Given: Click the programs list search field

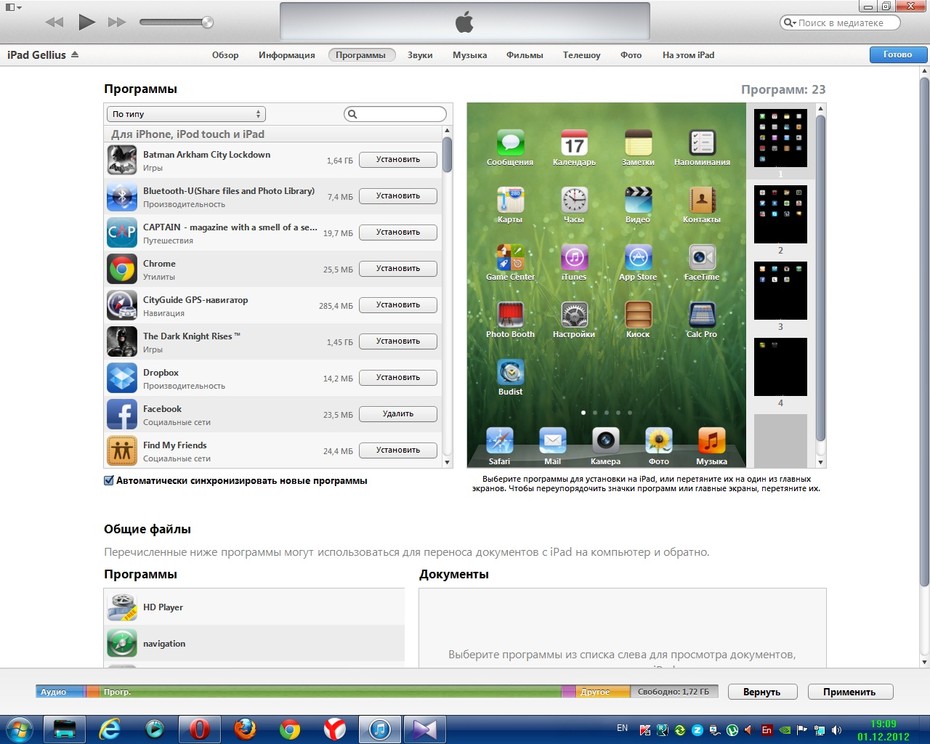Looking at the screenshot, I should point(395,114).
